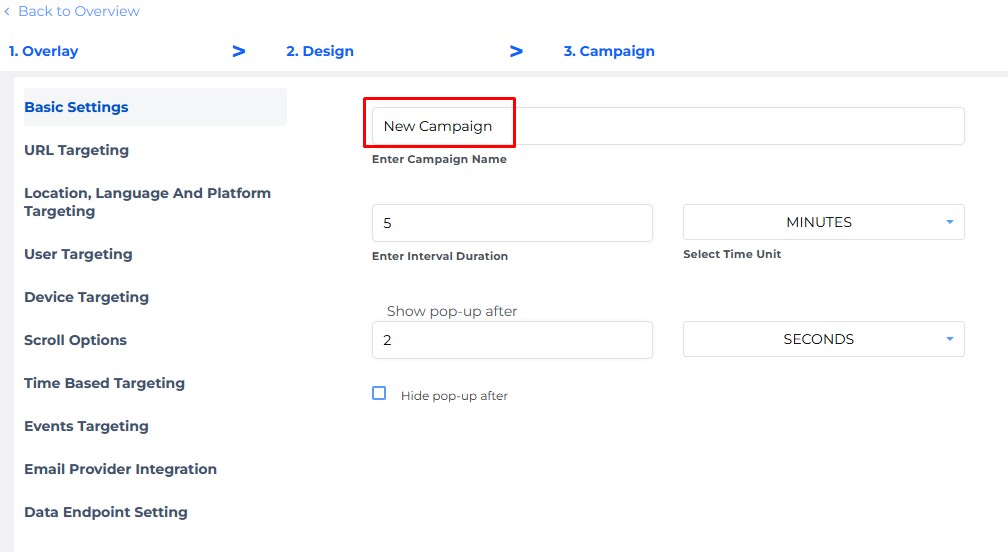Click the Back to Overview chevron icon
The height and width of the screenshot is (552, 1008).
click(x=7, y=12)
